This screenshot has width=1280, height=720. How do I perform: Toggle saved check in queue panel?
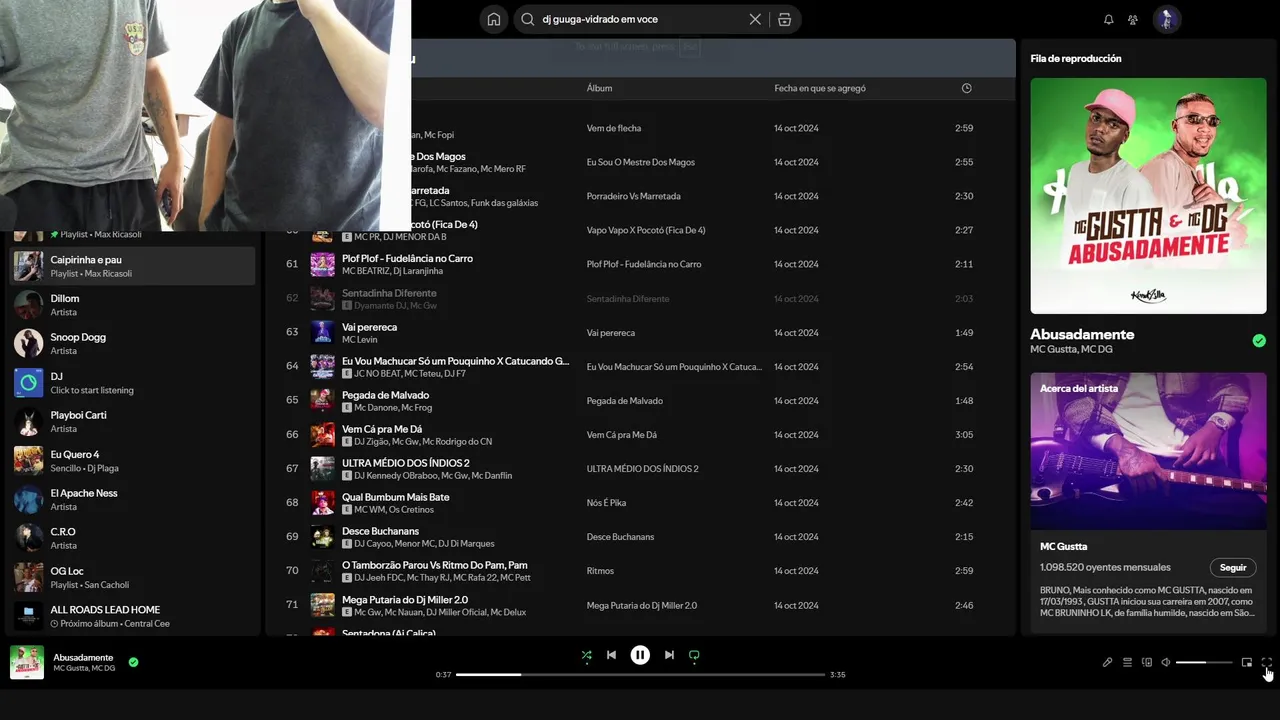[x=1259, y=341]
